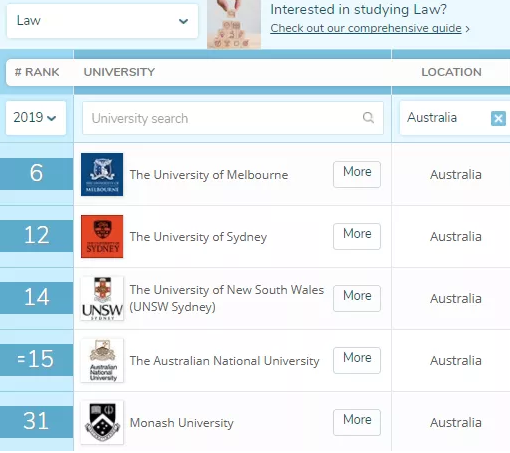Click the University of Melbourne logo
This screenshot has width=510, height=453.
point(102,174)
